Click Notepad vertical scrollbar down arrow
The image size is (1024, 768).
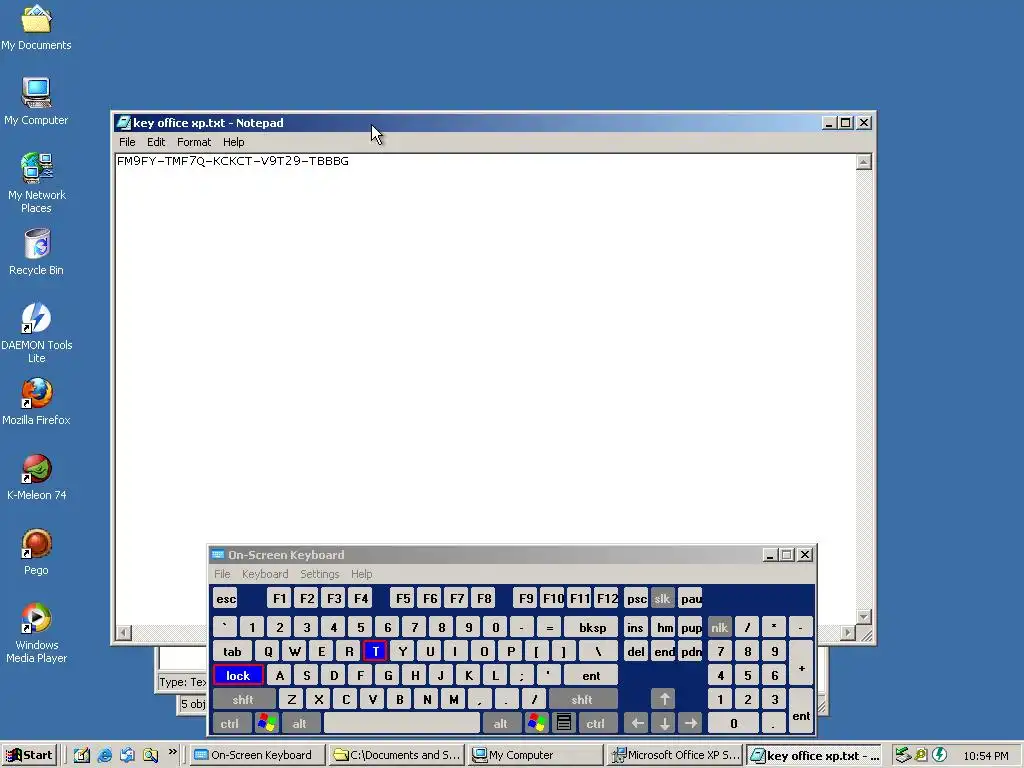click(863, 616)
